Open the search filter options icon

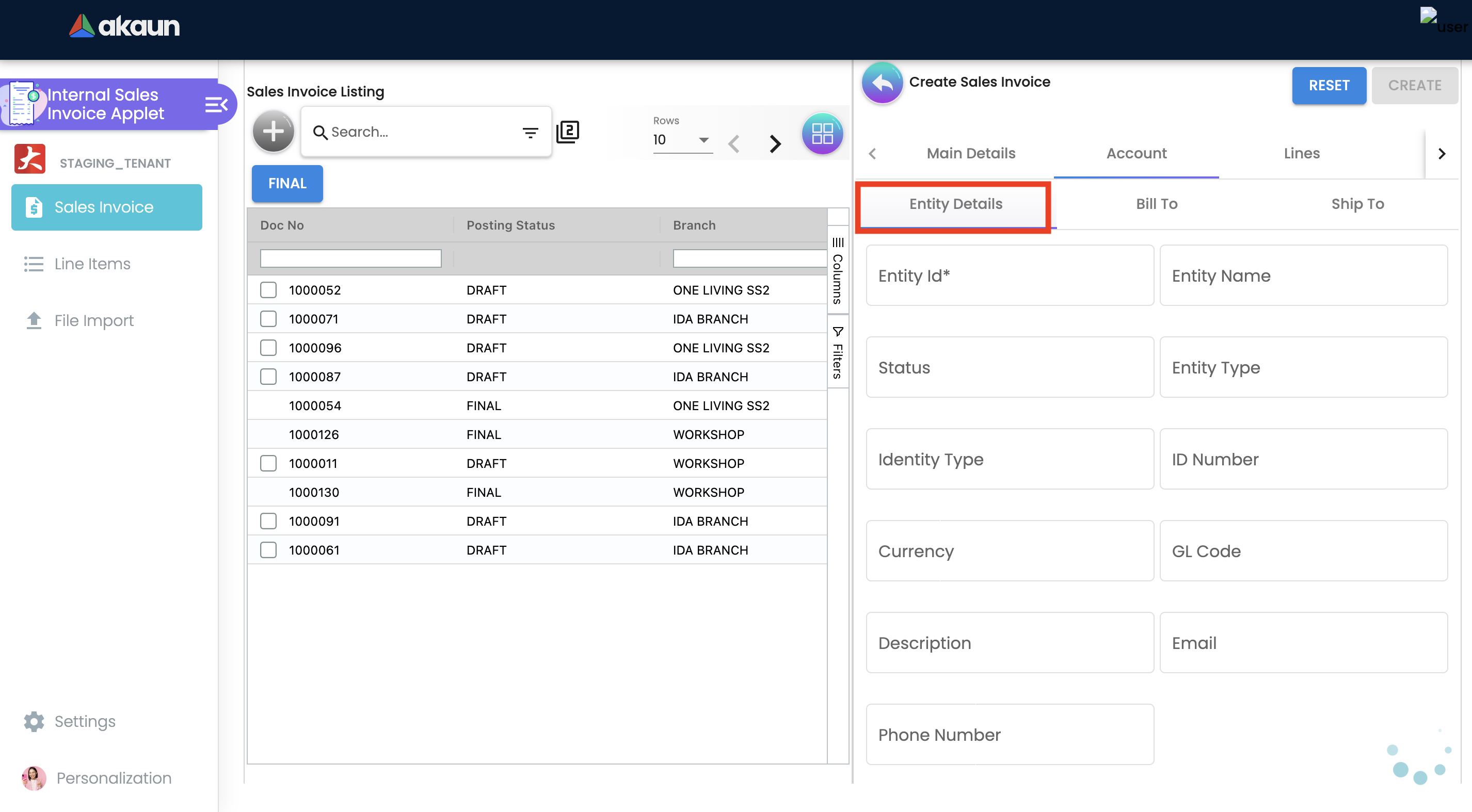coord(530,133)
